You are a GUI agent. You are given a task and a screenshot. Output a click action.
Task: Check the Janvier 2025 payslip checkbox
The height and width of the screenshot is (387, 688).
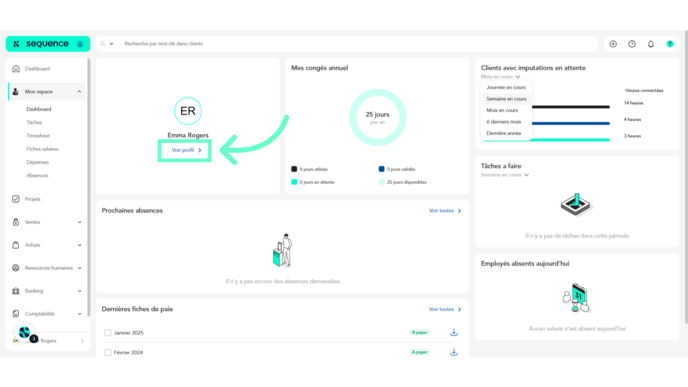tap(108, 333)
